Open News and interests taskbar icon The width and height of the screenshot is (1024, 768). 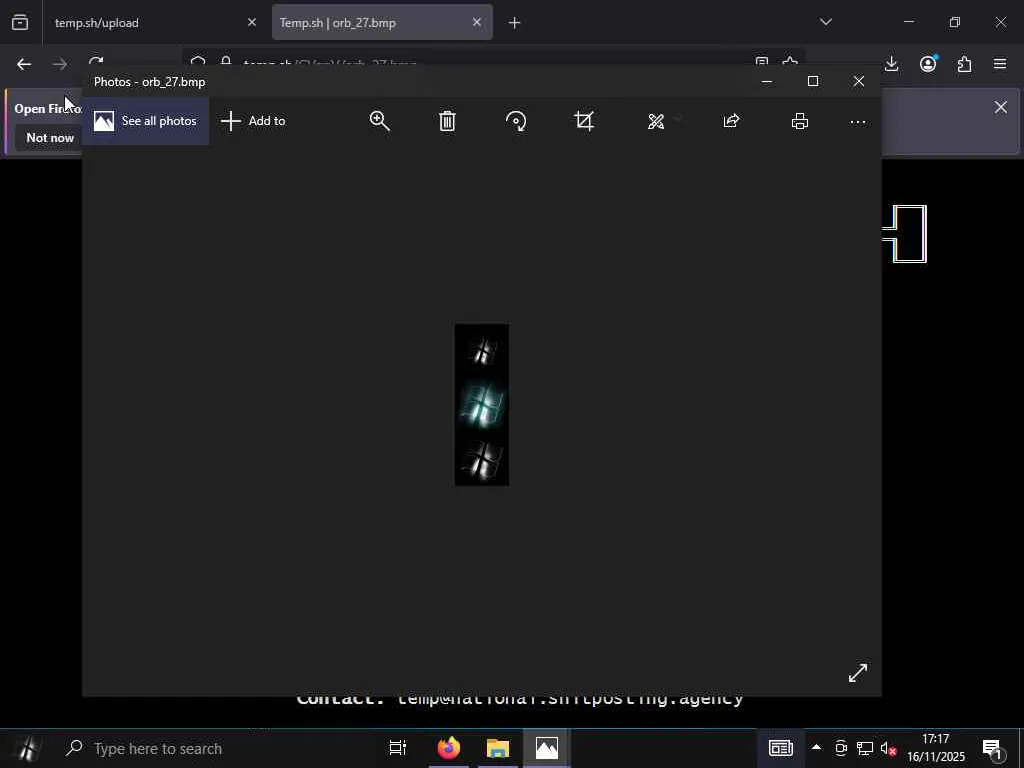780,748
